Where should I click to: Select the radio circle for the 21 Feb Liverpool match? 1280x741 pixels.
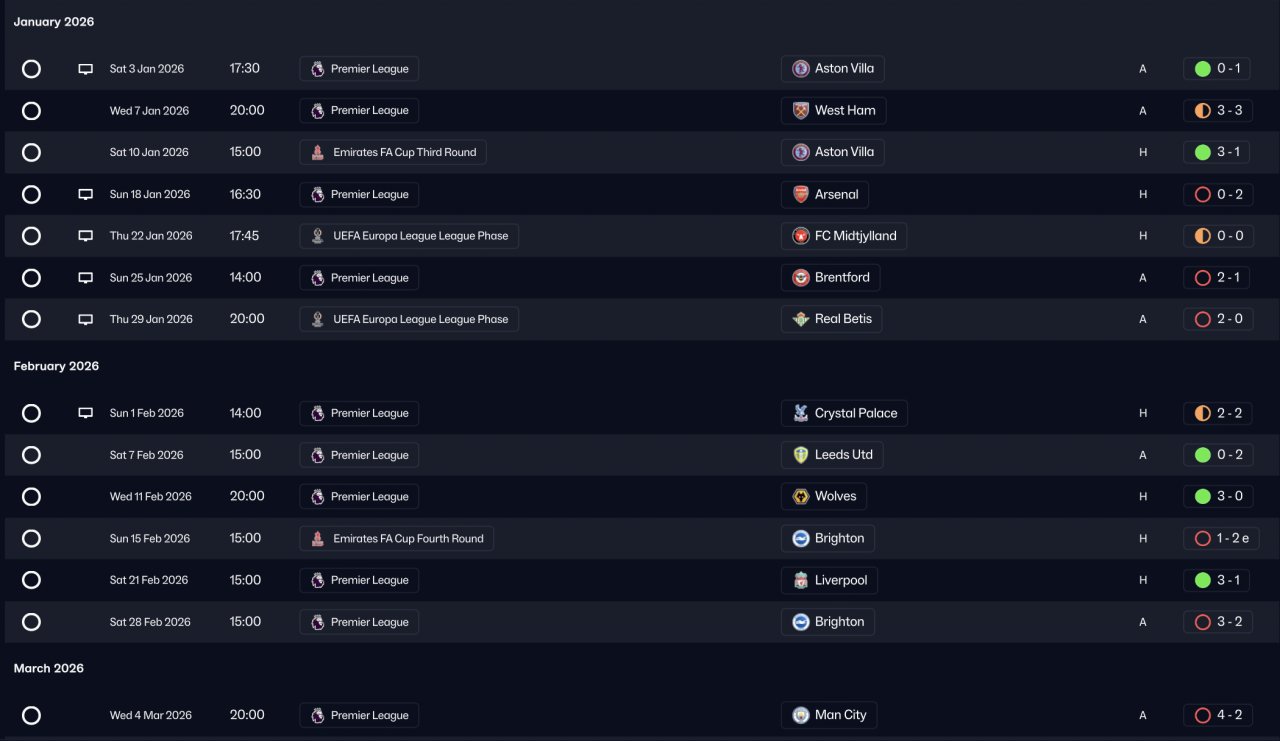[32, 580]
